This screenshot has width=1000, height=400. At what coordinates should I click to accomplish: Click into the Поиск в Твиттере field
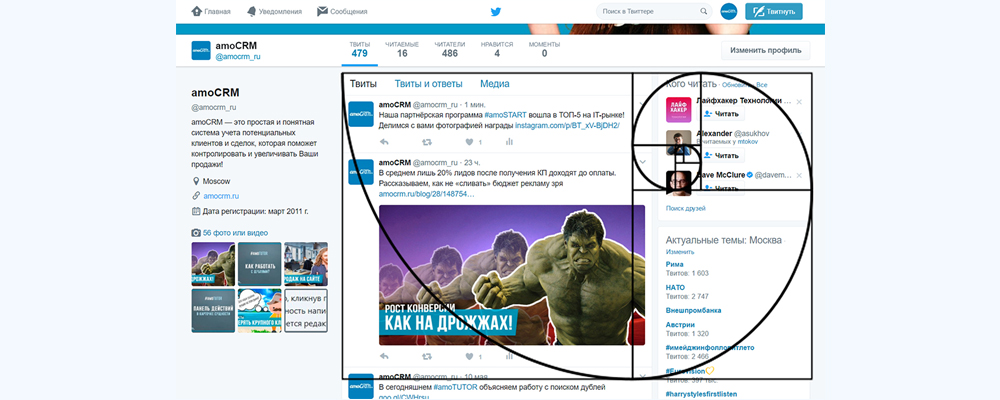click(x=655, y=12)
